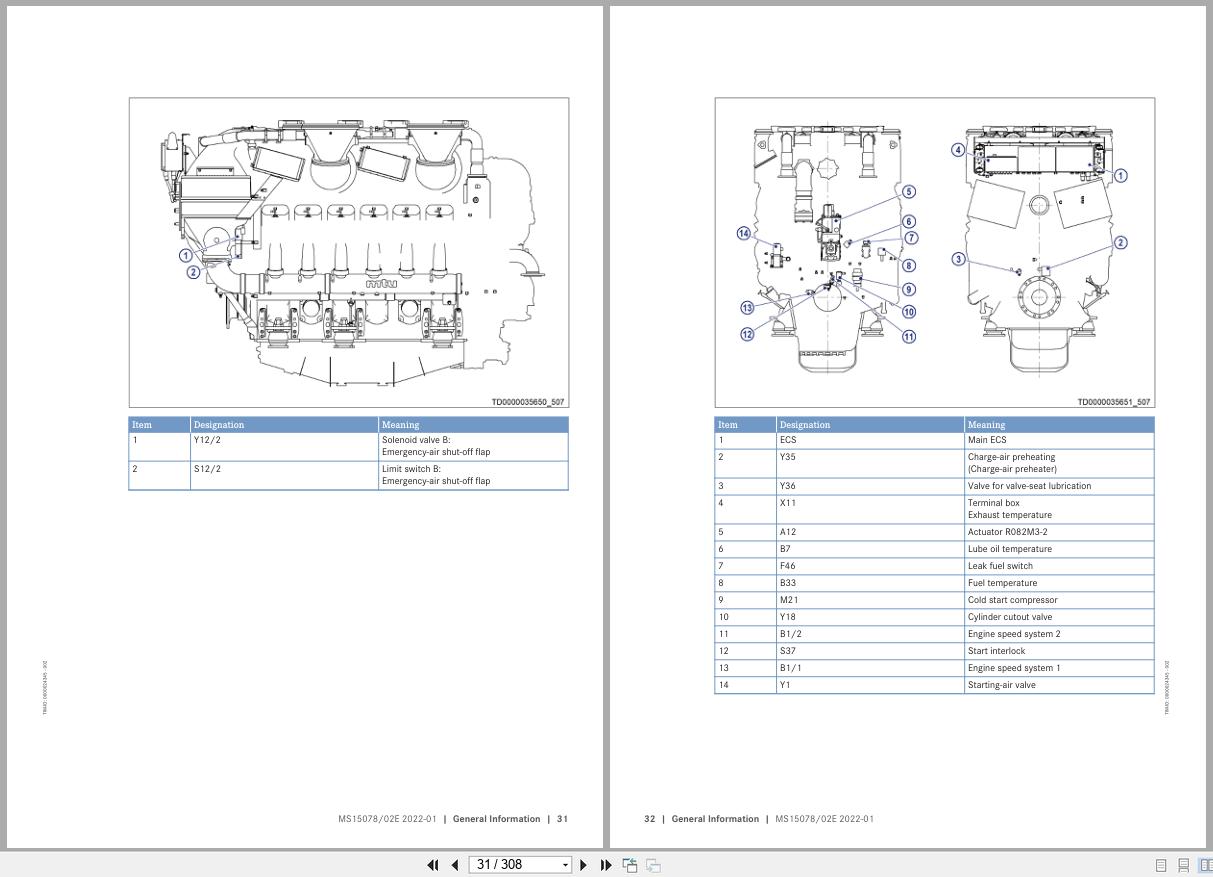This screenshot has height=877, width=1213.
Task: Click the B33 designation cell
Action: pos(870,583)
